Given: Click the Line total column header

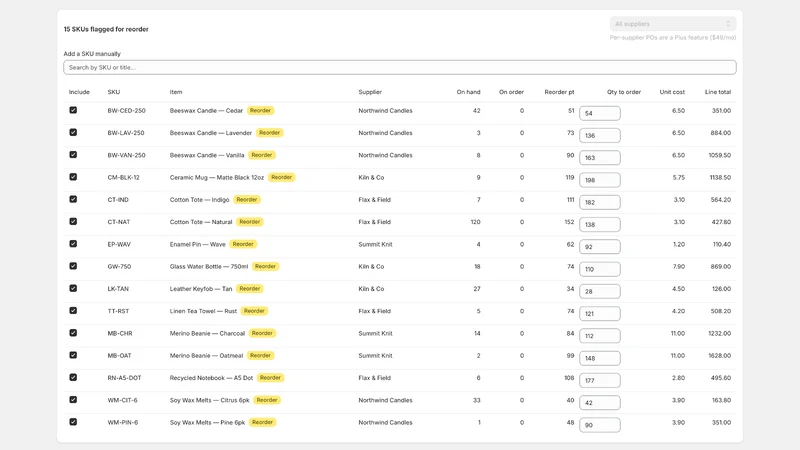Looking at the screenshot, I should [718, 92].
